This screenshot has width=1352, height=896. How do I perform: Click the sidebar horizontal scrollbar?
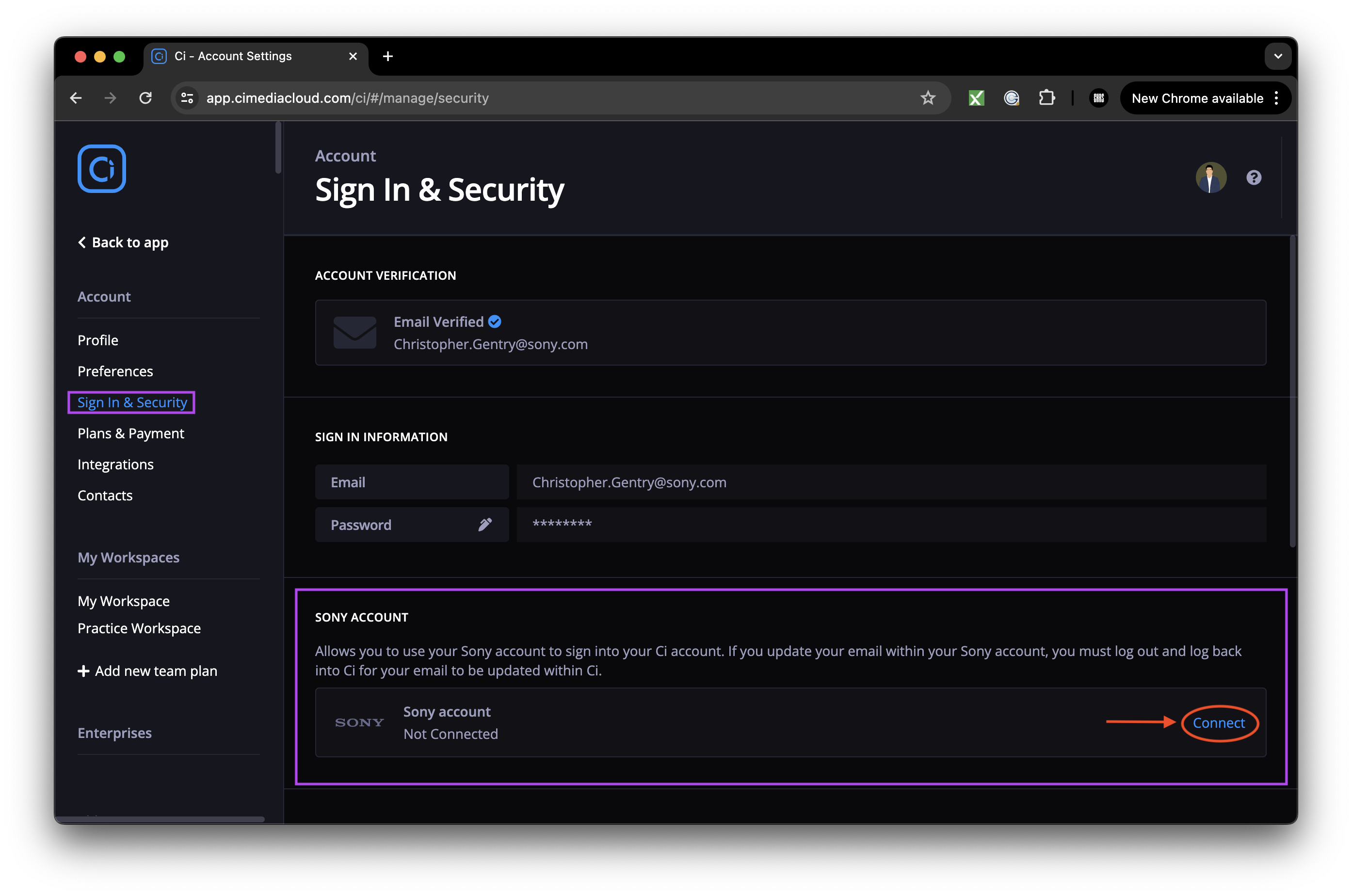160,819
